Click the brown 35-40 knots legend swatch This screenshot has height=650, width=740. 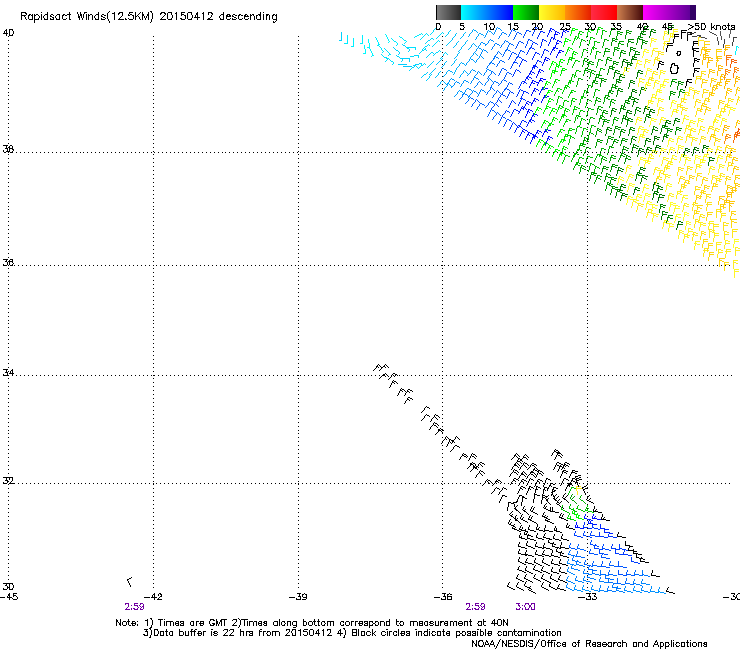click(x=630, y=12)
